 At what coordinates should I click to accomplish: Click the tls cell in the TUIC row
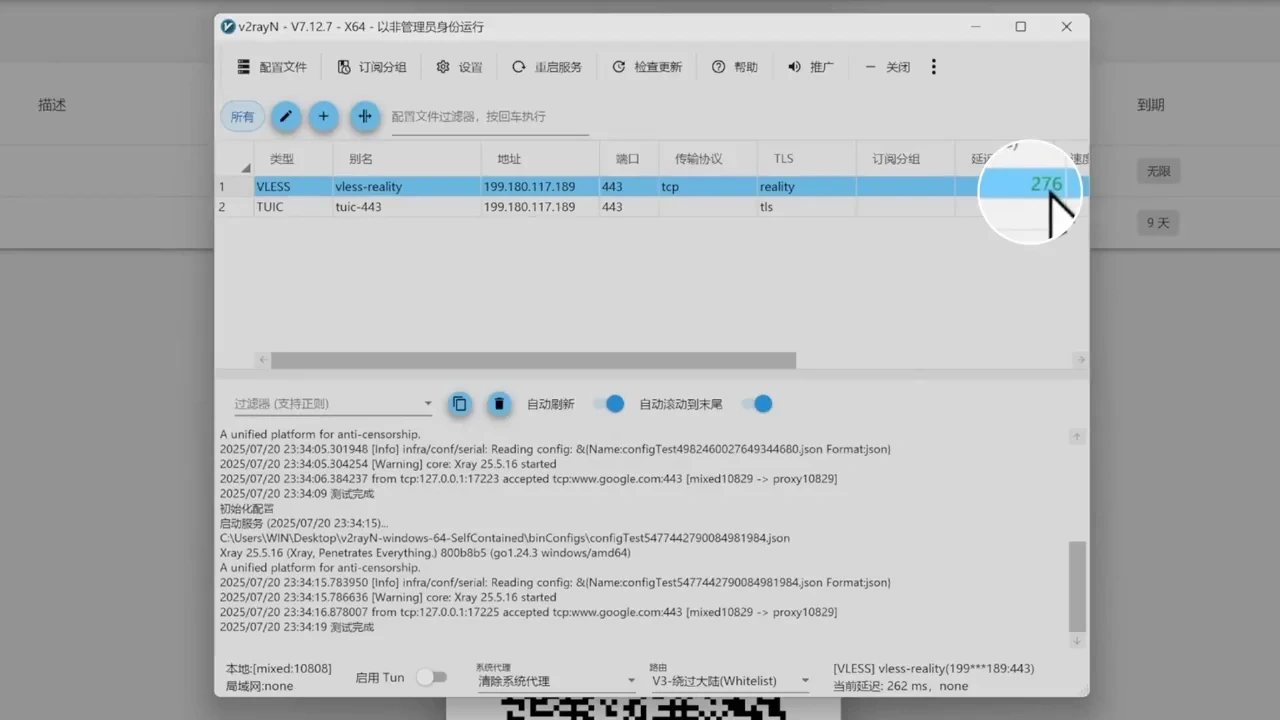point(806,207)
